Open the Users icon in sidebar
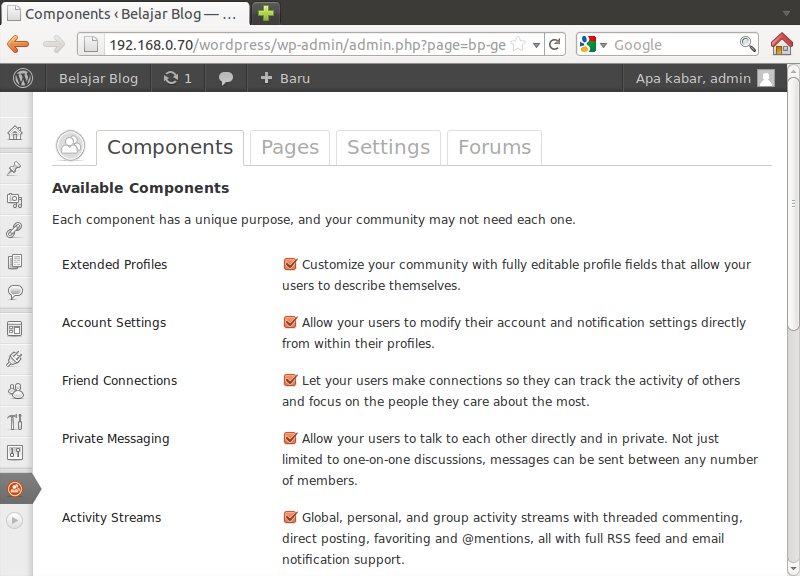This screenshot has width=800, height=576. (15, 390)
